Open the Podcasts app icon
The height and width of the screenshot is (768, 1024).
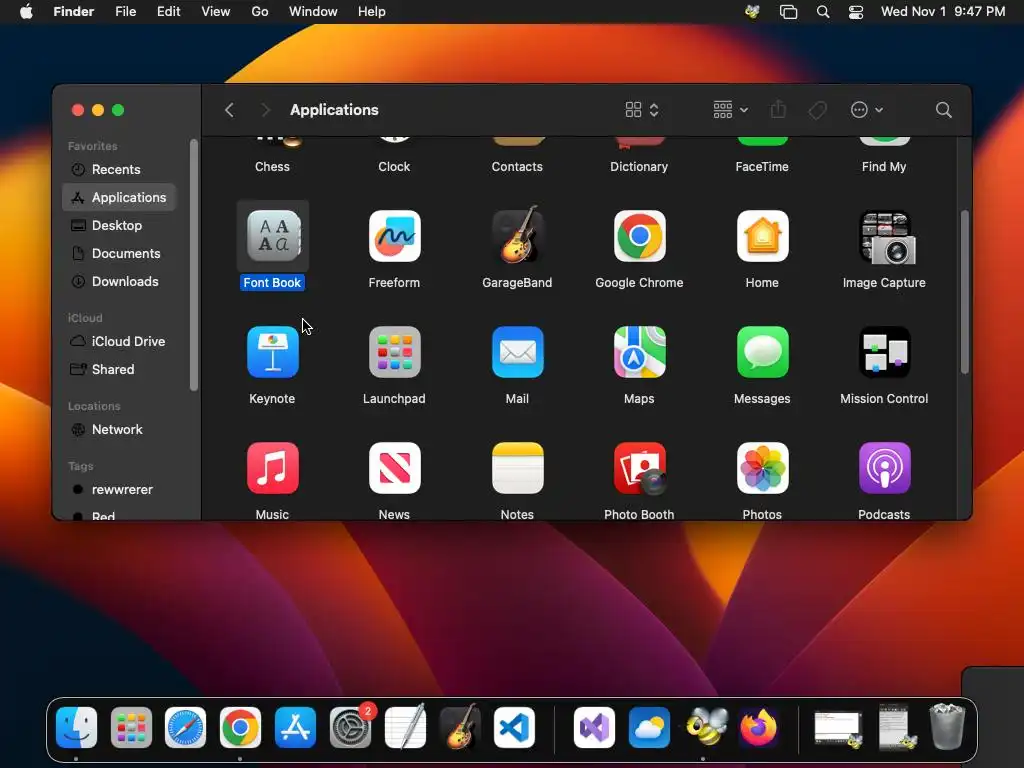(884, 468)
